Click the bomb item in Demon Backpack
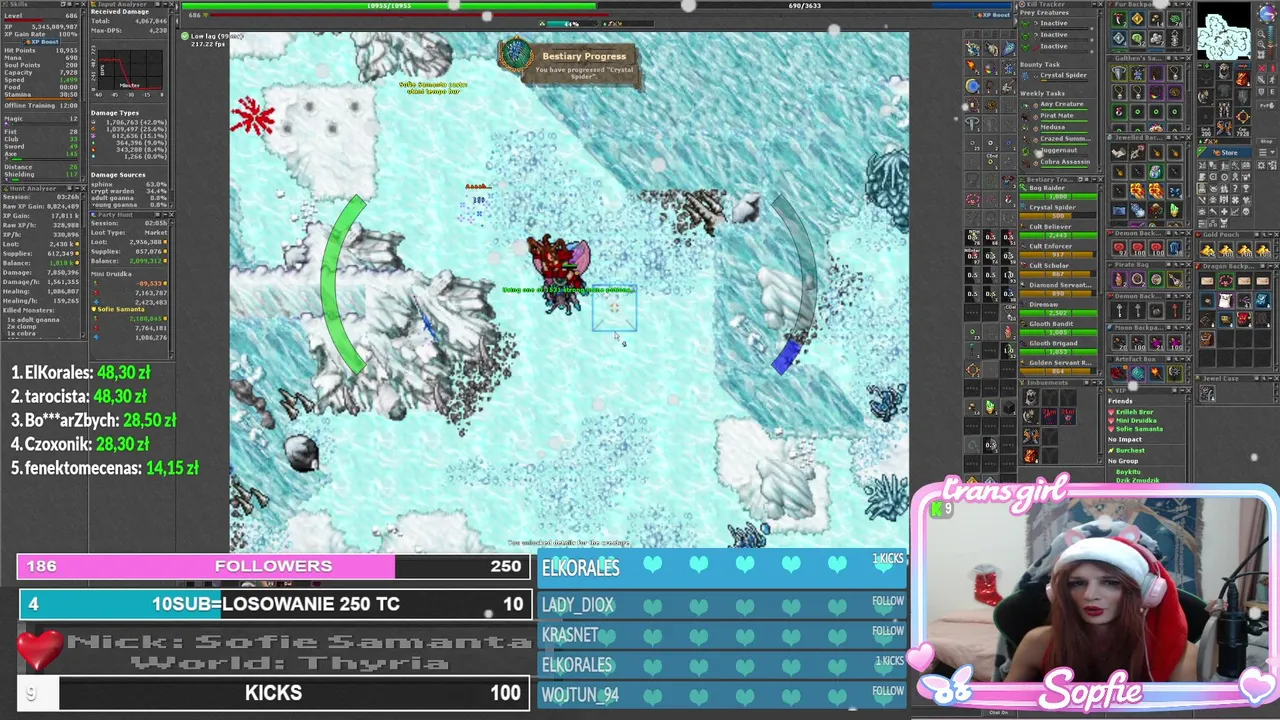This screenshot has width=1280, height=720. [x=1155, y=310]
